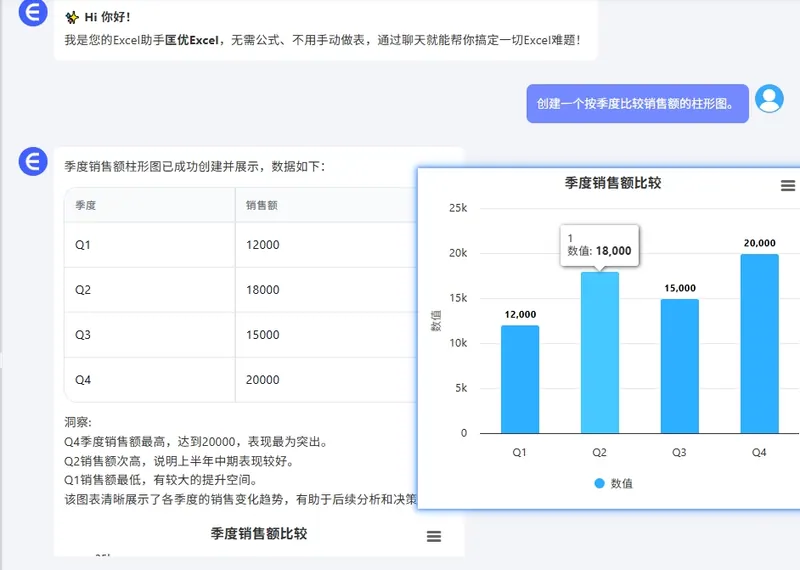
Task: Select the 18000 cell in table
Action: point(327,290)
